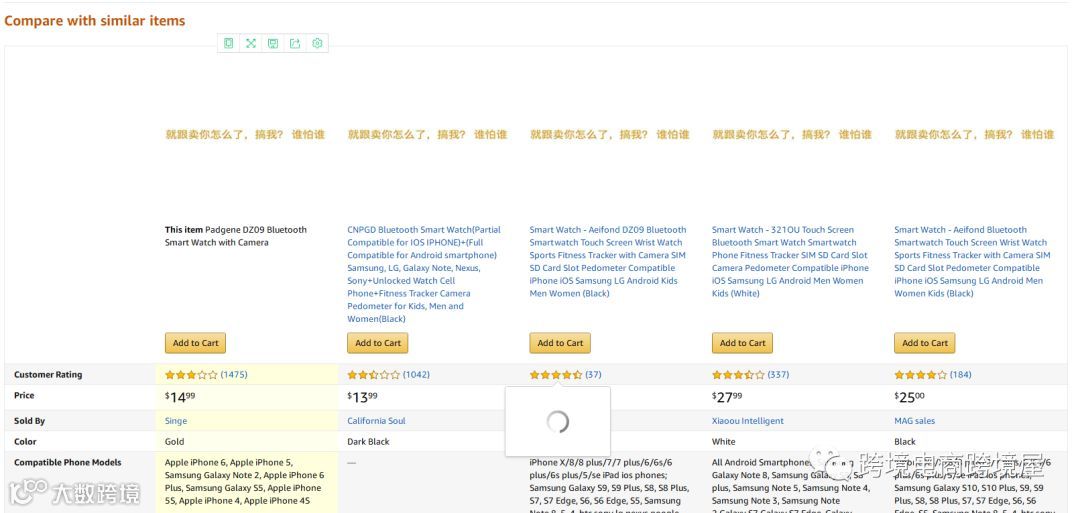Open the seller link California Soul

click(x=376, y=421)
